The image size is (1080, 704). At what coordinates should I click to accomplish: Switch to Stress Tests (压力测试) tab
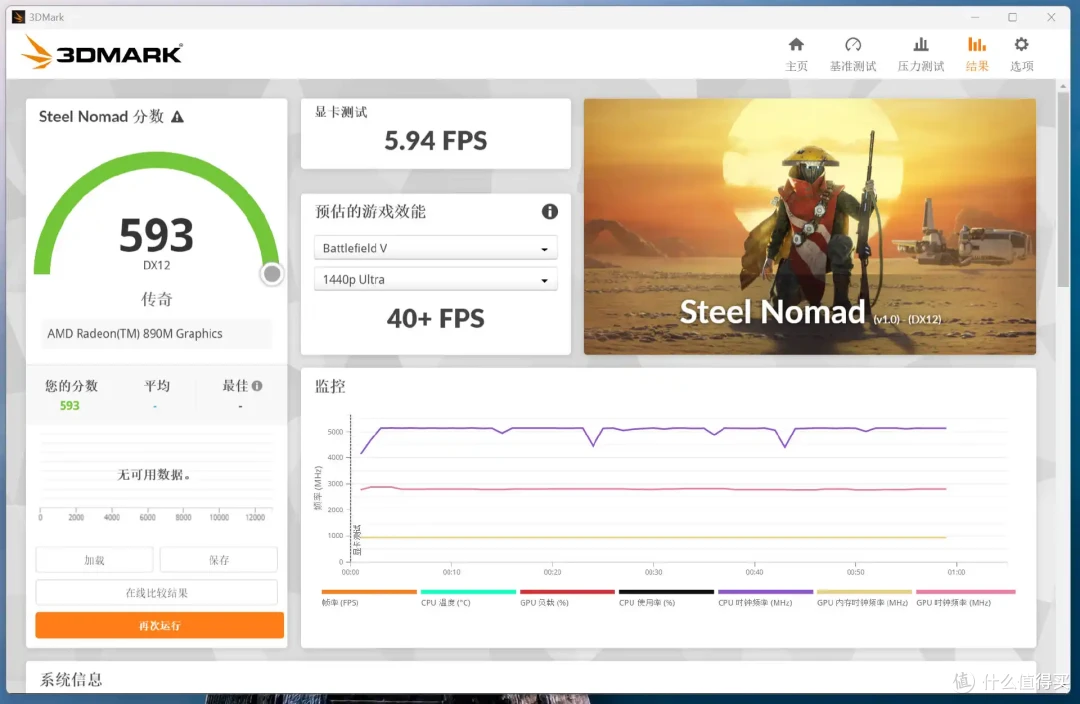(920, 54)
